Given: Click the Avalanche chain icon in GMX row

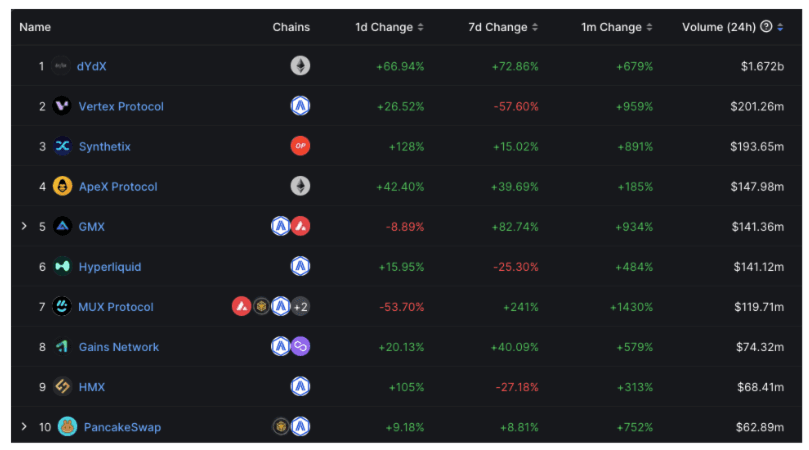Looking at the screenshot, I should tap(300, 226).
